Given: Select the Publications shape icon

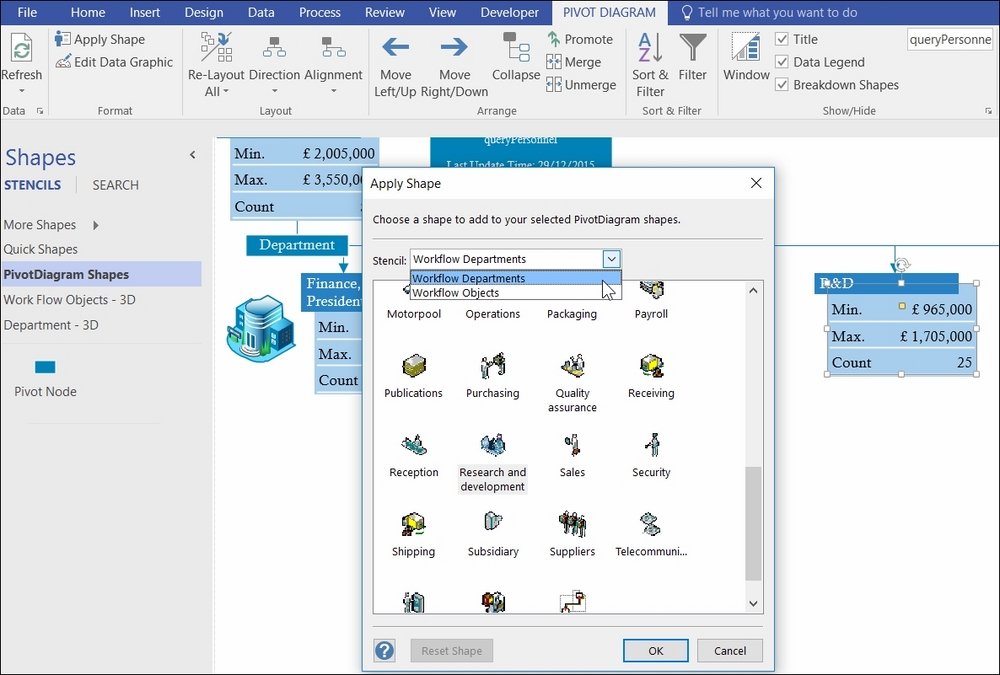Looking at the screenshot, I should [413, 366].
